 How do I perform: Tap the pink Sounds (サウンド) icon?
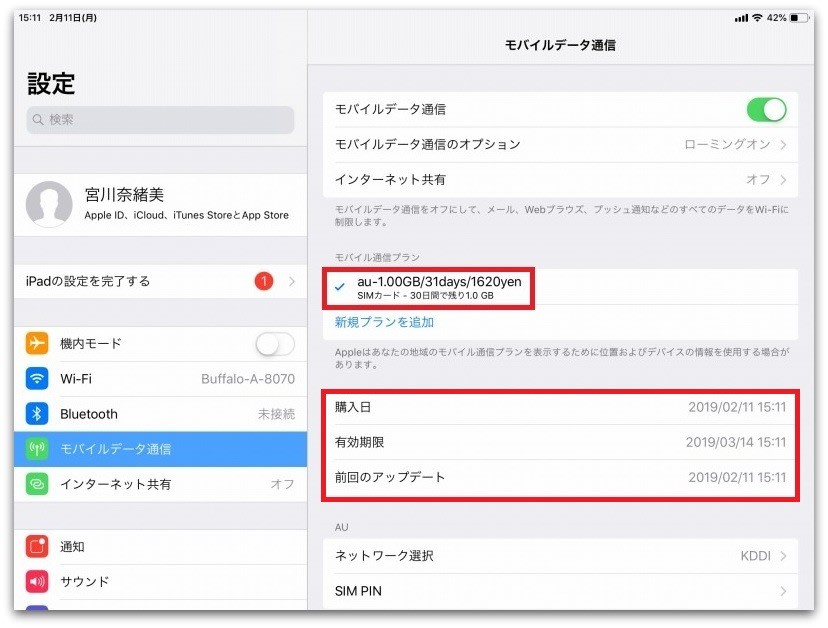click(37, 582)
